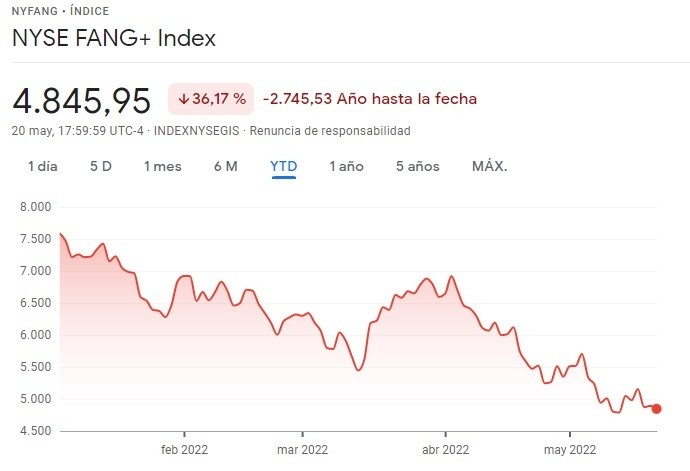
Task: Click the red down arrow icon
Action: pos(184,99)
